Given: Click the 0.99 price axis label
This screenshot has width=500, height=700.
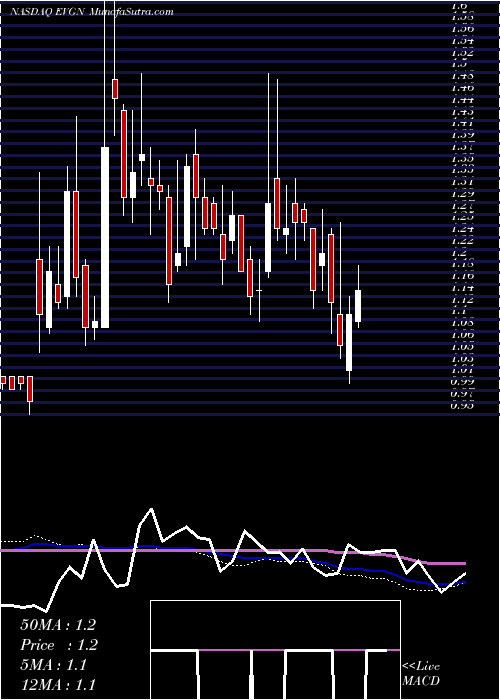Looking at the screenshot, I should click(x=462, y=382).
